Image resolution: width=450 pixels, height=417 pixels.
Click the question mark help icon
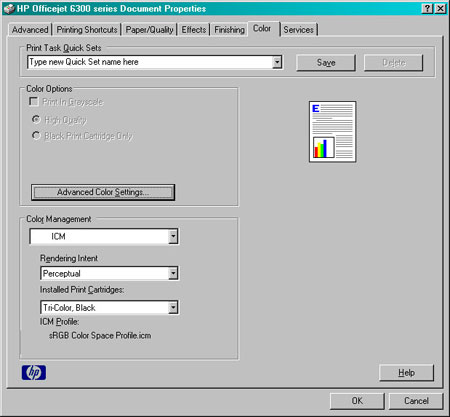coord(427,8)
